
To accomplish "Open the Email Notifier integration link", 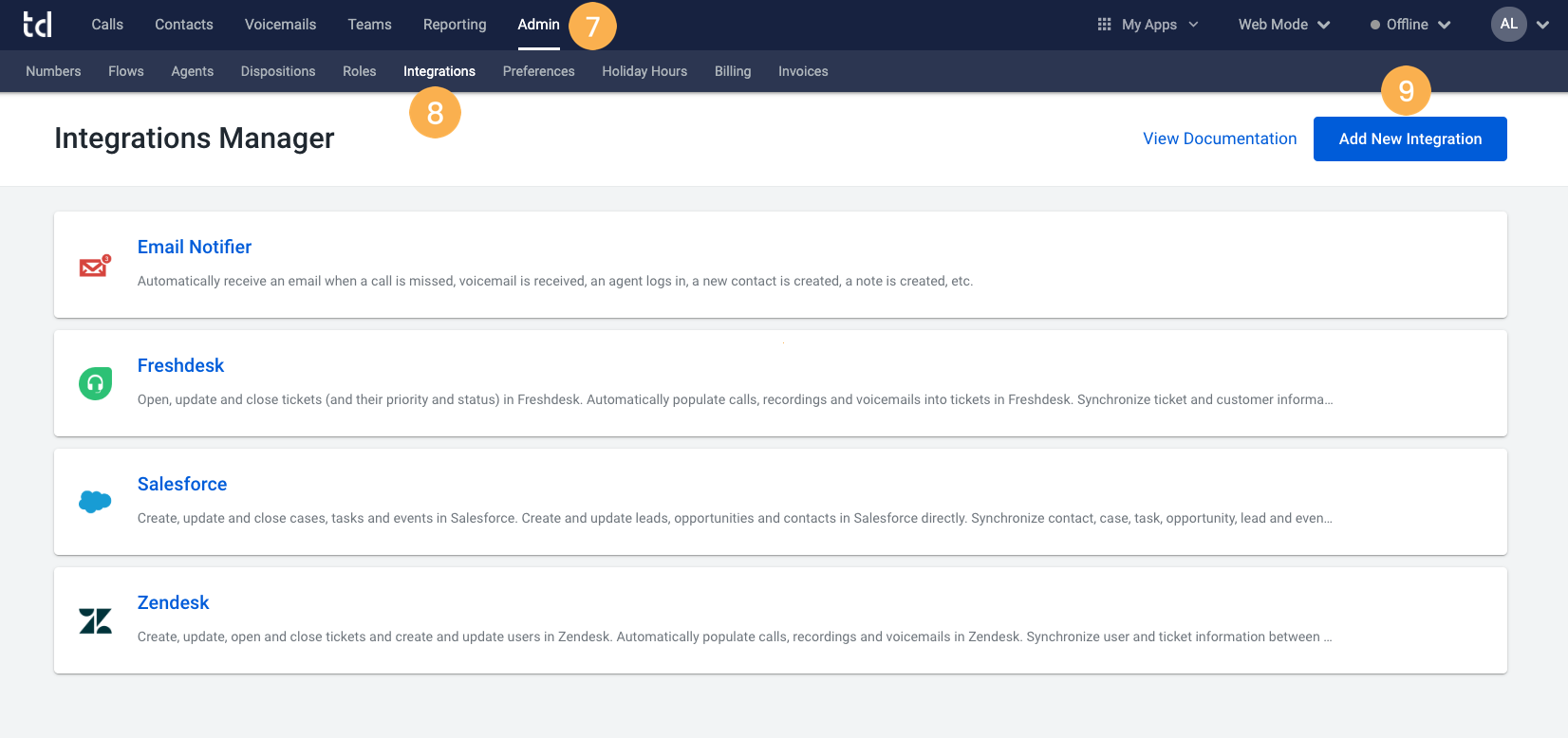I will point(195,247).
